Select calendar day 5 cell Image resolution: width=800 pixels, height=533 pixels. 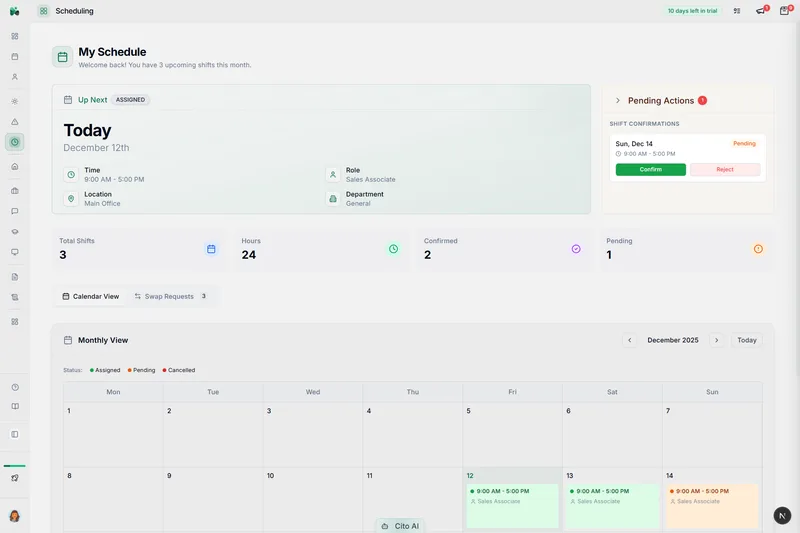[x=512, y=435]
